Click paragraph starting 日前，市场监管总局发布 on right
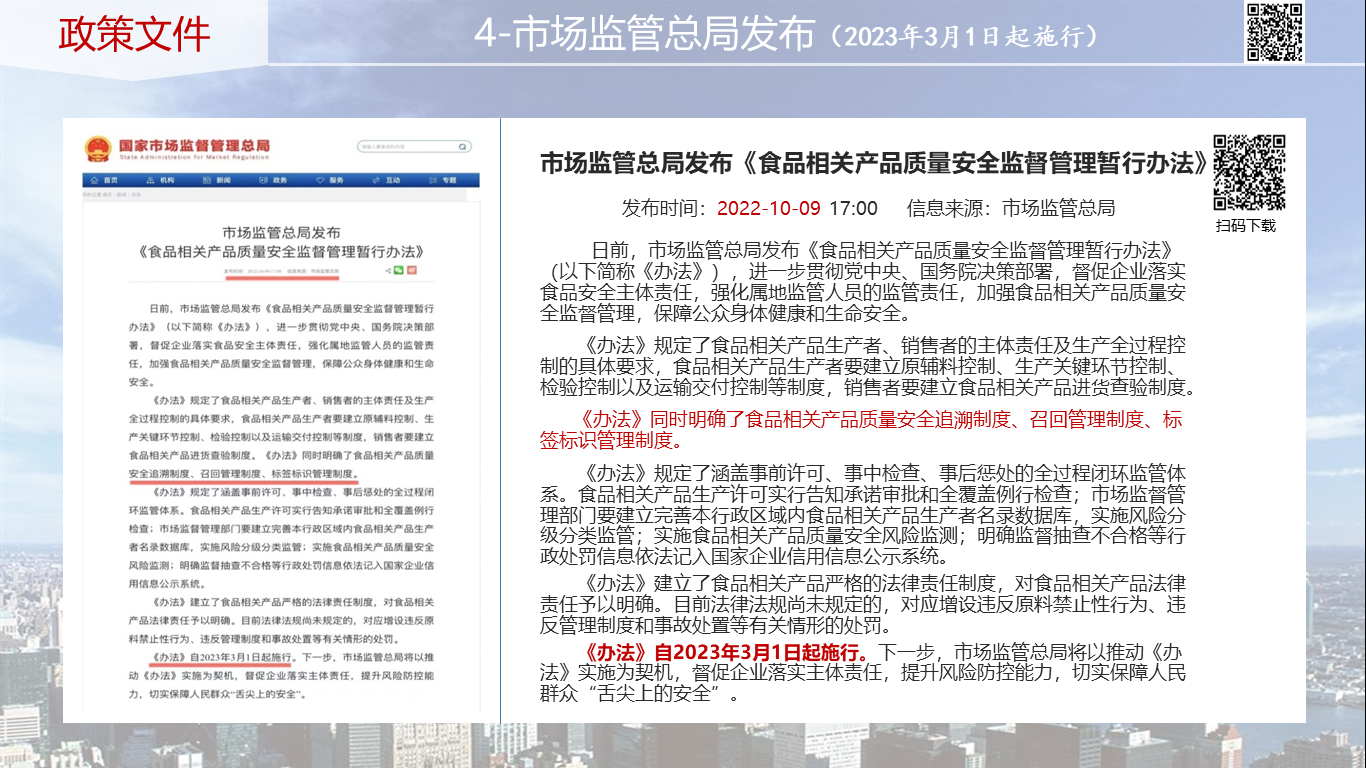 [x=862, y=281]
